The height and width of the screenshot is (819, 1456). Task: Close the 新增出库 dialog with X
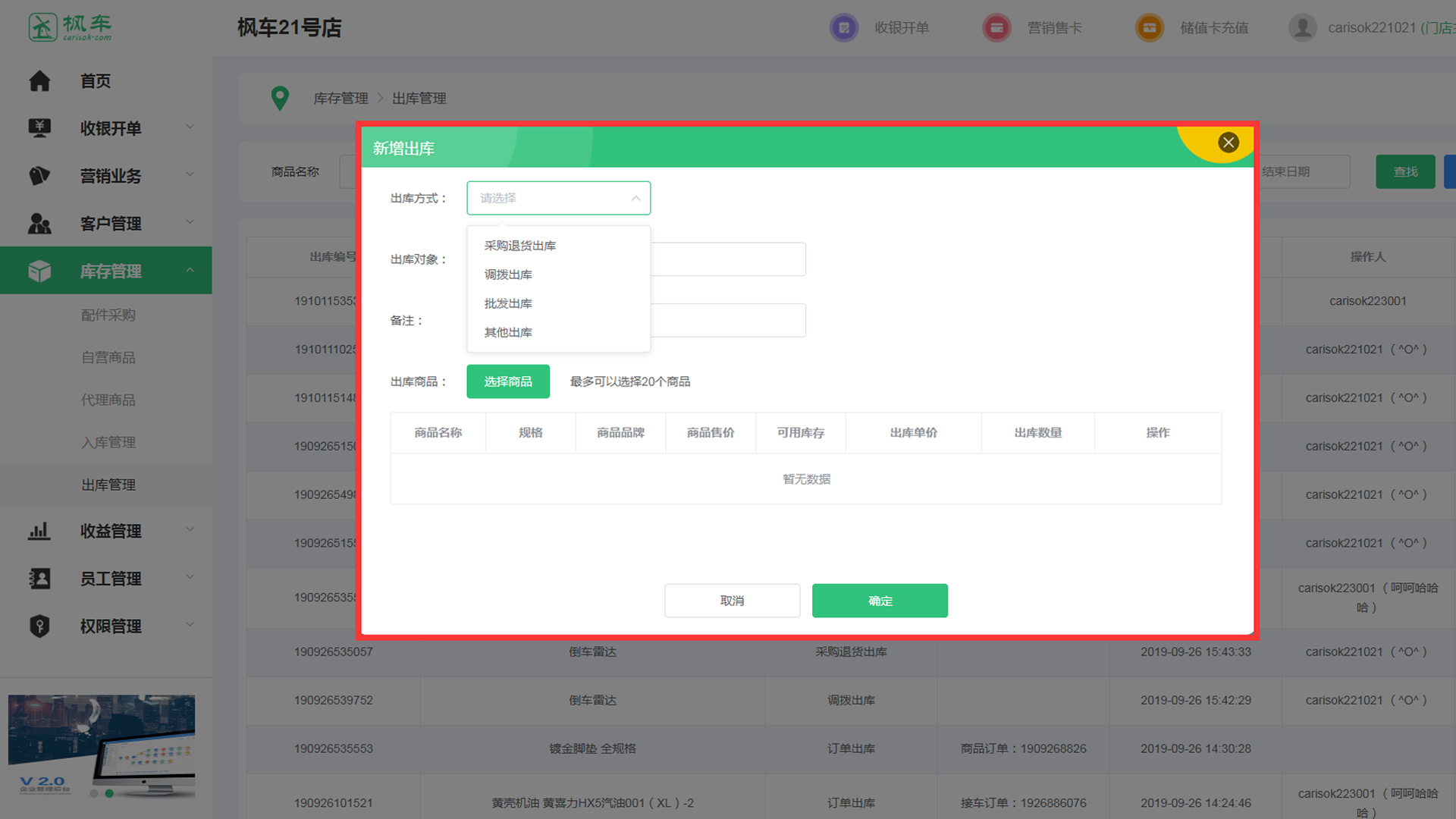click(1228, 143)
